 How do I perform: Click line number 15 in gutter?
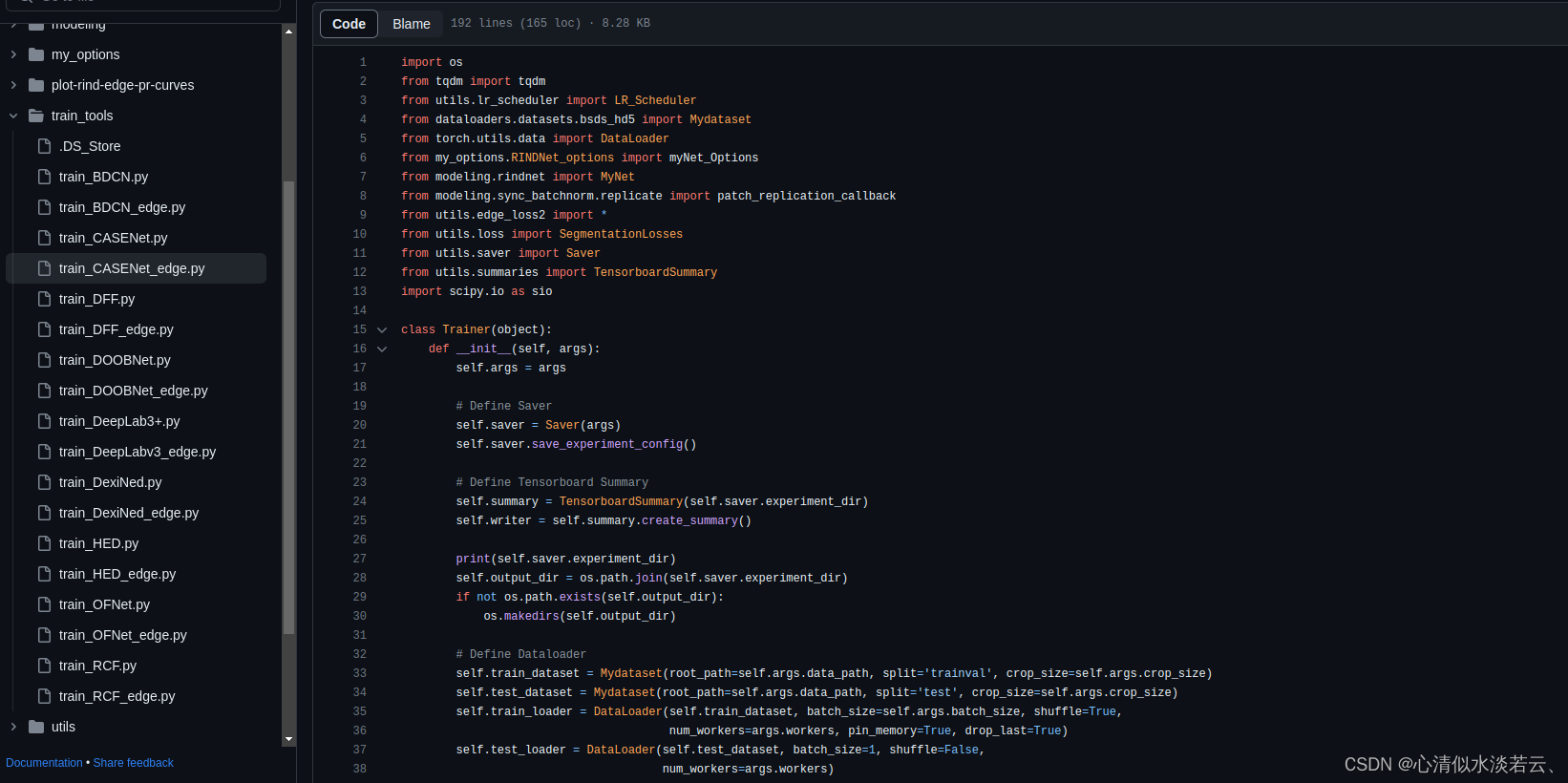pos(360,329)
